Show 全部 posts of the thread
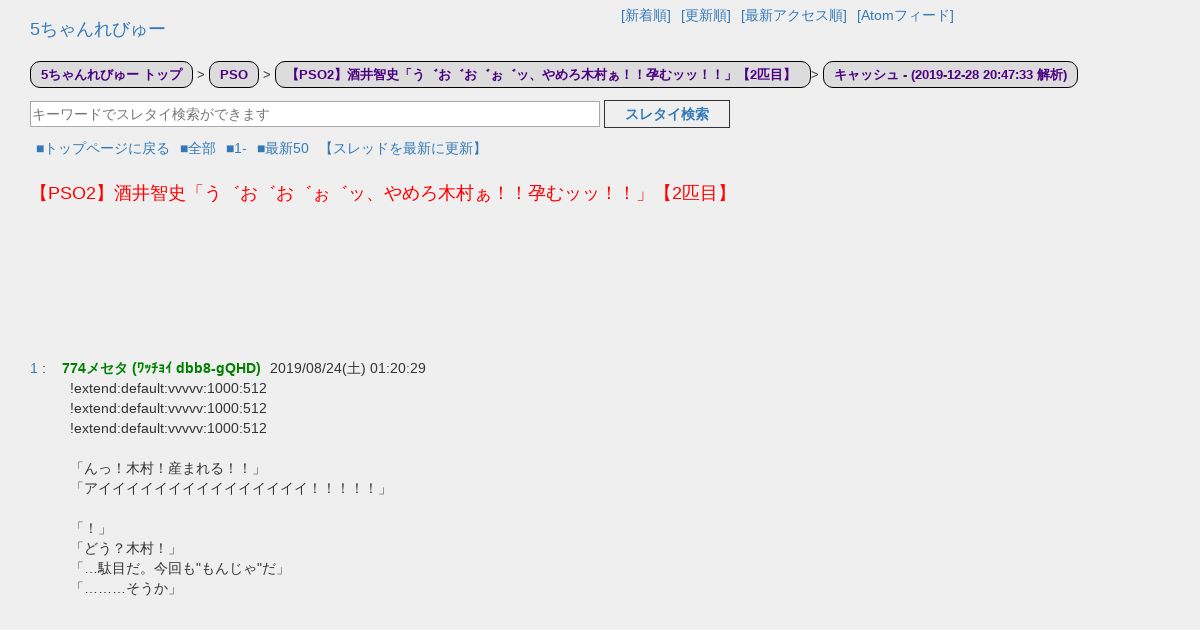 coord(198,148)
